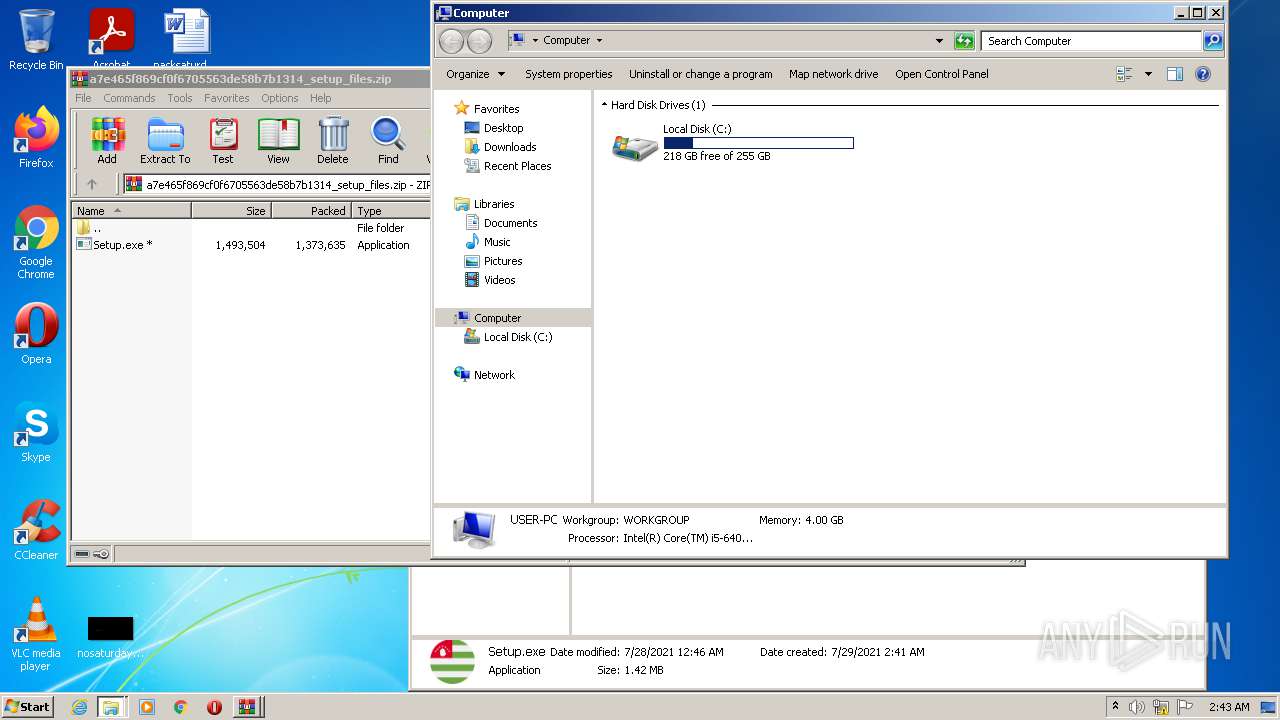Viewport: 1280px width, 720px height.
Task: Open the Options menu in WinRAR
Action: tap(280, 98)
